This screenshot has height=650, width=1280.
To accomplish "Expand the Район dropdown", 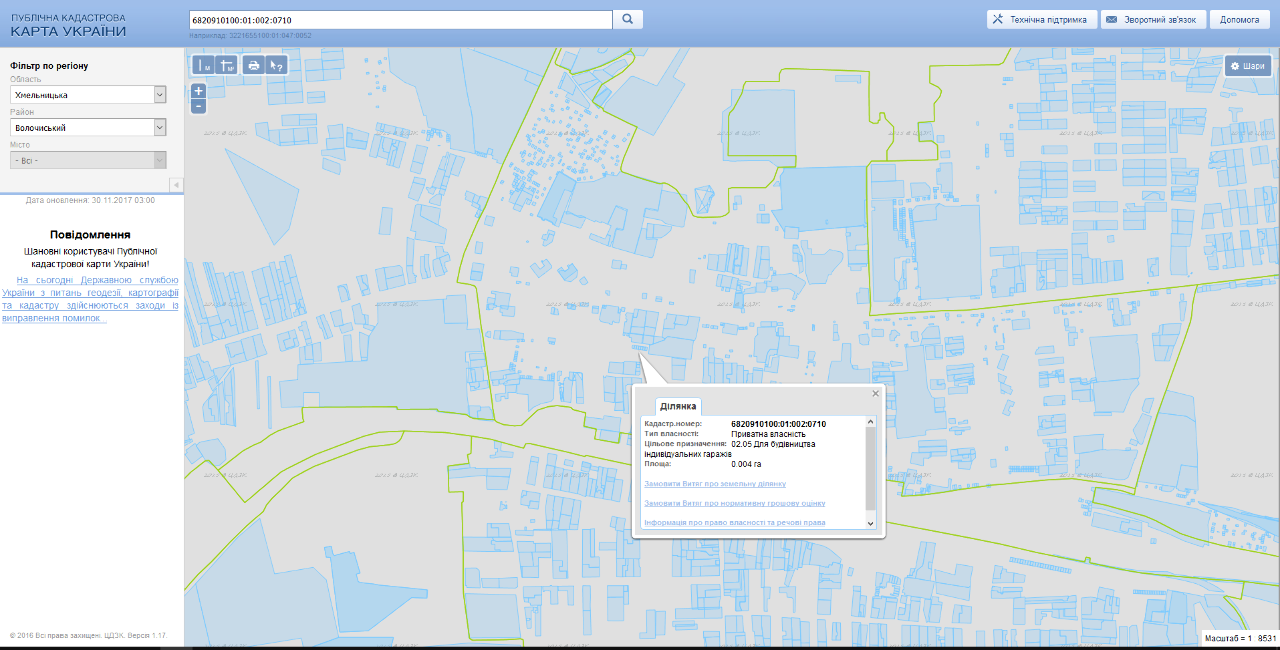I will (x=160, y=128).
